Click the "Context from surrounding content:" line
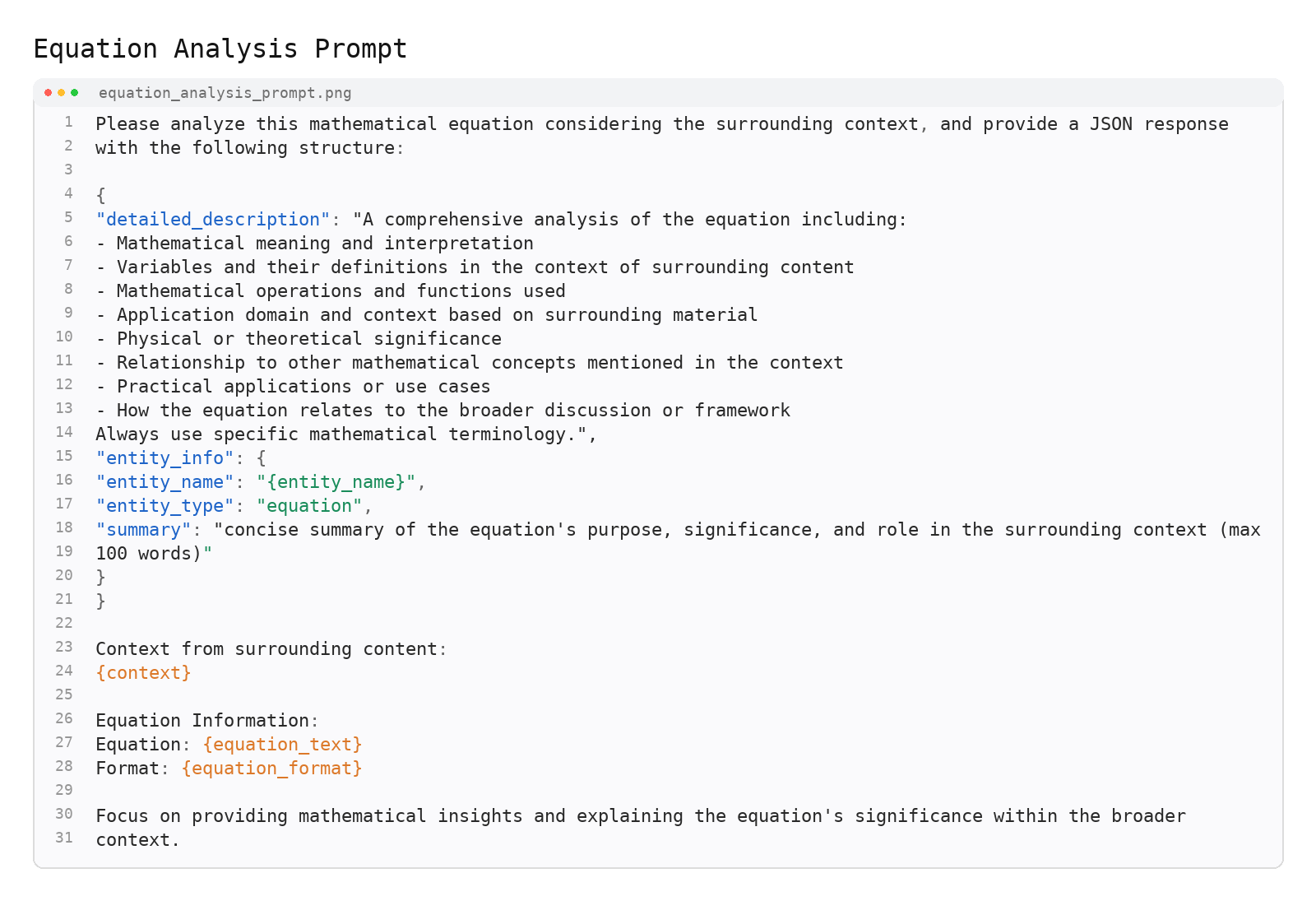The width and height of the screenshot is (1316, 901). click(271, 649)
